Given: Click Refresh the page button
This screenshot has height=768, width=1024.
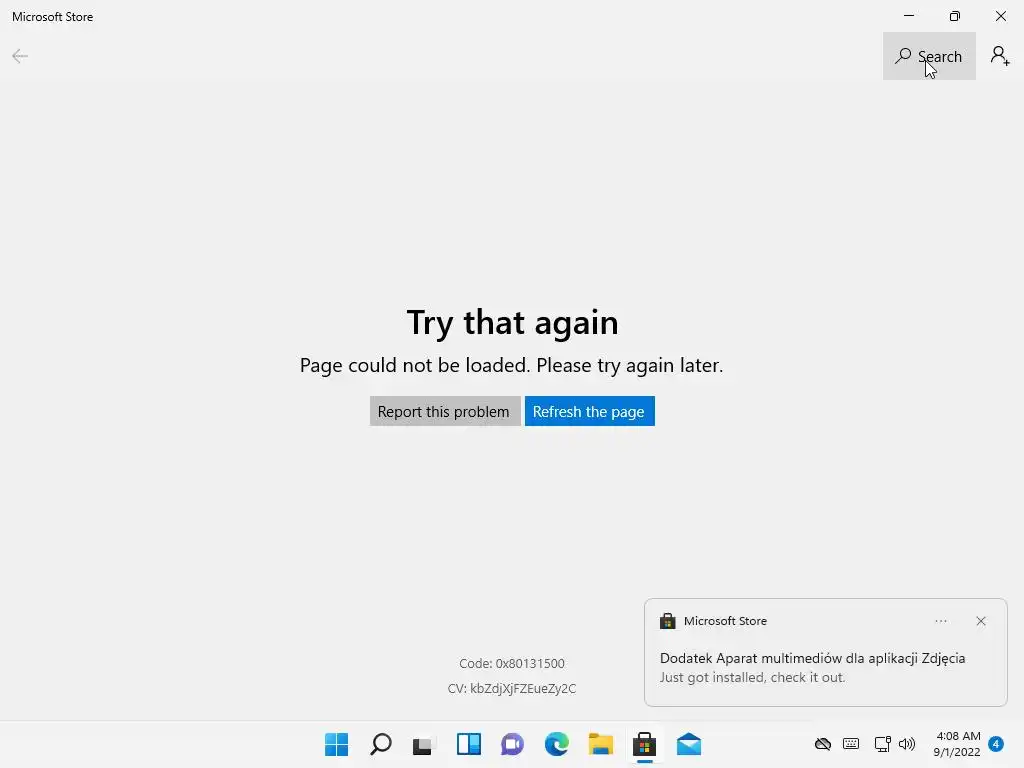Looking at the screenshot, I should [x=590, y=411].
